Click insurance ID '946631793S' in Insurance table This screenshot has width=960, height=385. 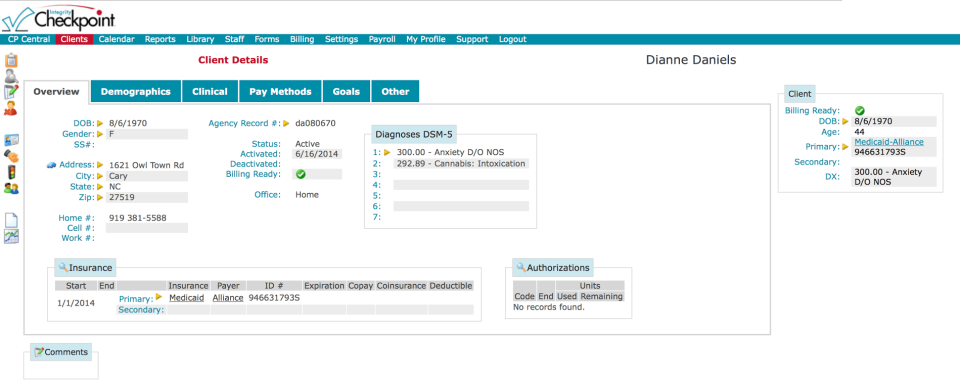point(274,297)
